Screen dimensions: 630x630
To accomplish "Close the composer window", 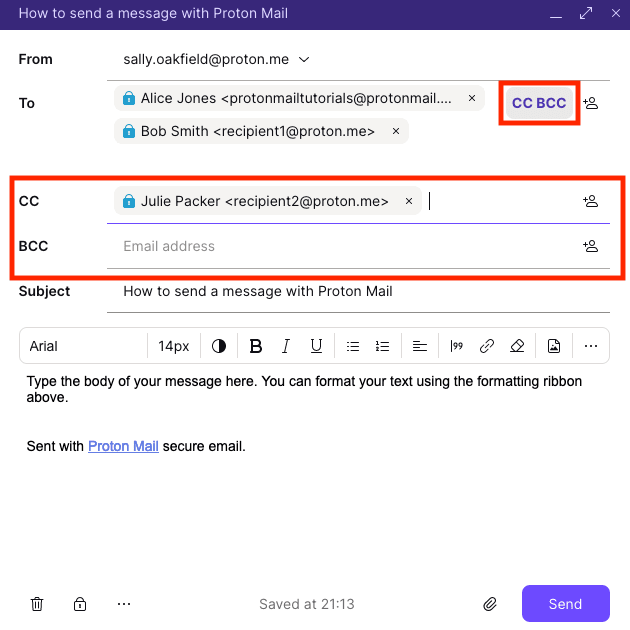I will click(x=616, y=13).
